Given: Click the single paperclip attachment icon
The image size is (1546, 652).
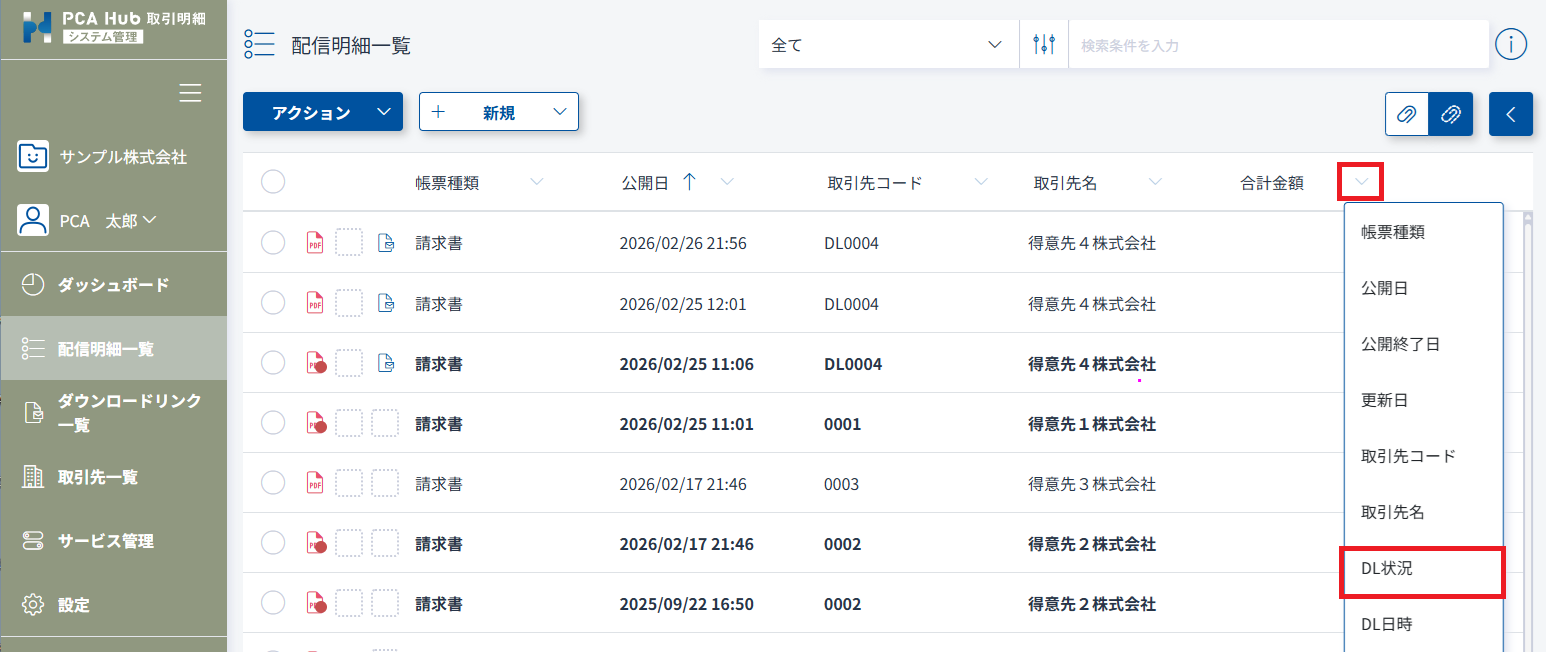Looking at the screenshot, I should click(x=1406, y=114).
